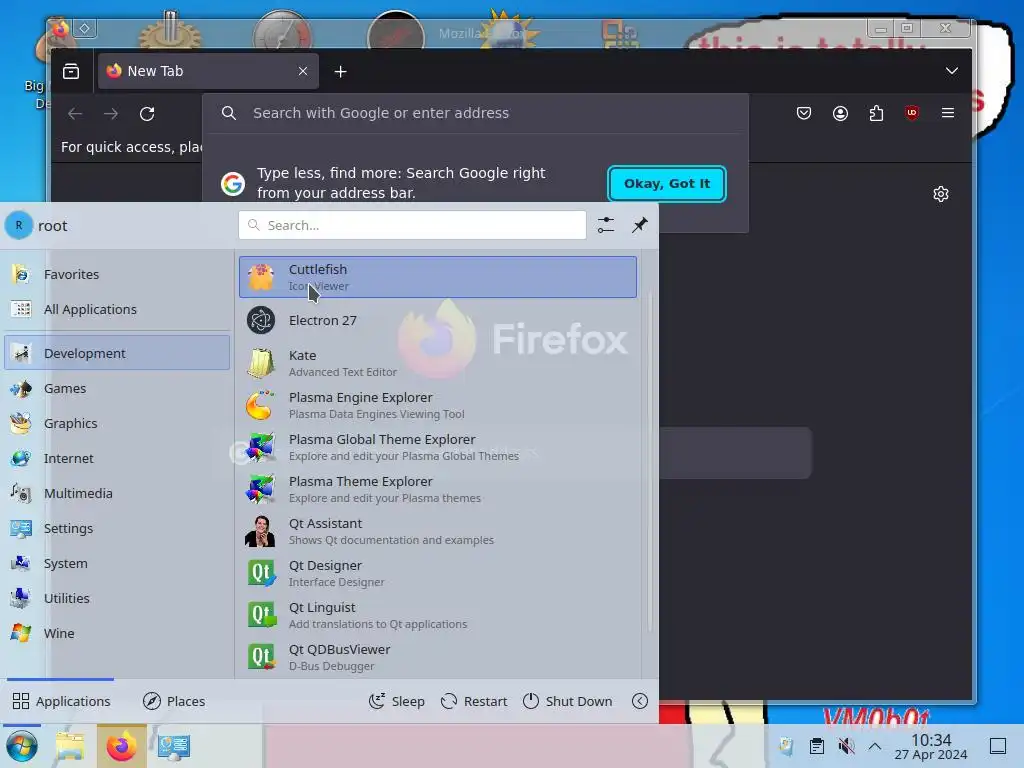Open Electron 27 from the list

coord(438,320)
